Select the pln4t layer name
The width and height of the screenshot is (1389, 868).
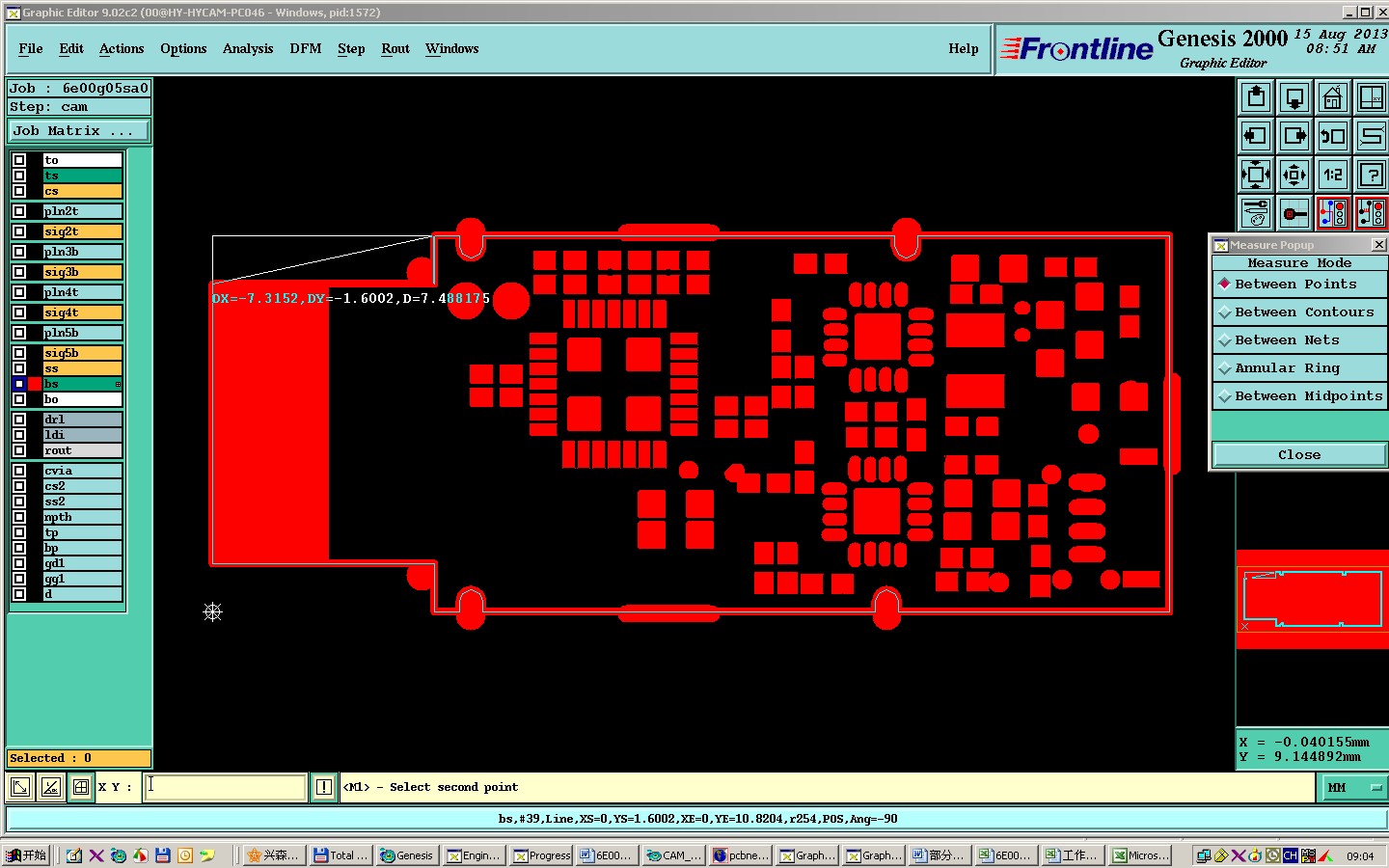click(82, 292)
